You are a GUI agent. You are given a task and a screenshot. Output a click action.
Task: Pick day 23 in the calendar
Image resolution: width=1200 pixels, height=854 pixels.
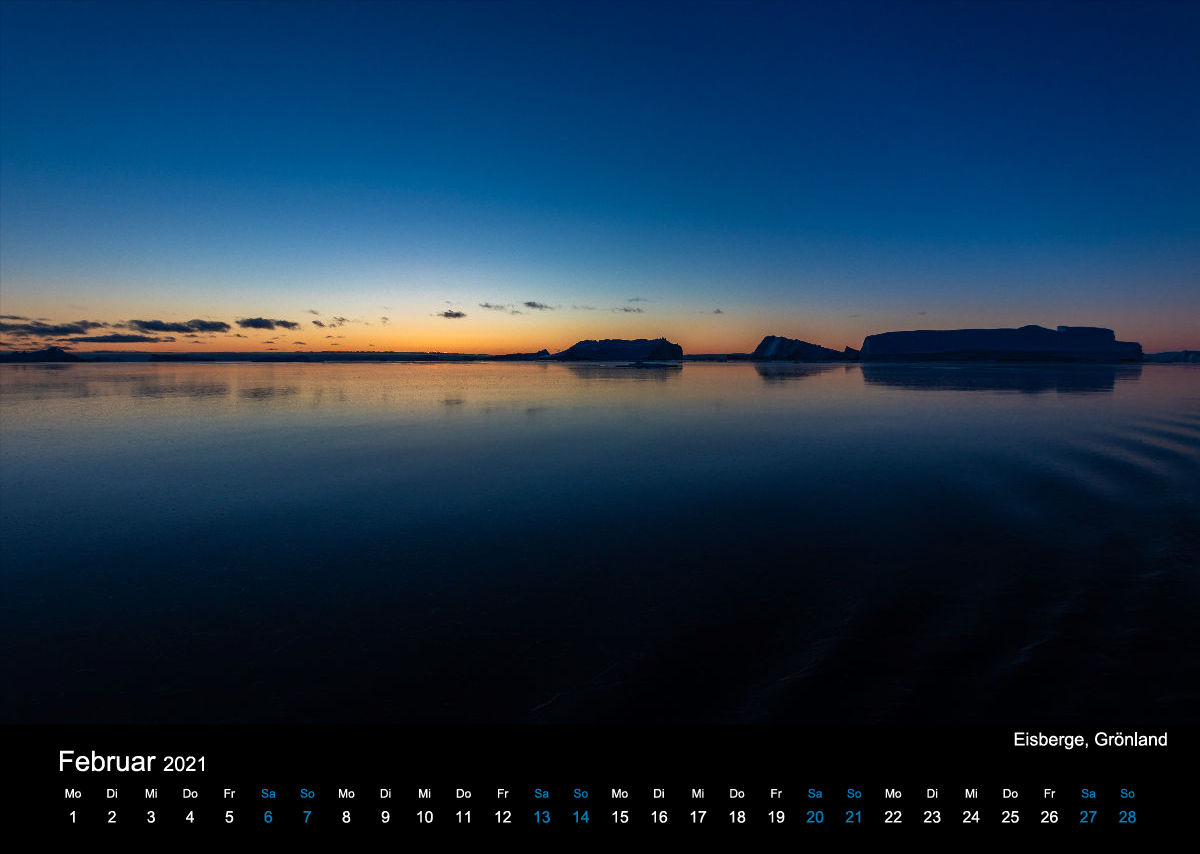tap(932, 817)
